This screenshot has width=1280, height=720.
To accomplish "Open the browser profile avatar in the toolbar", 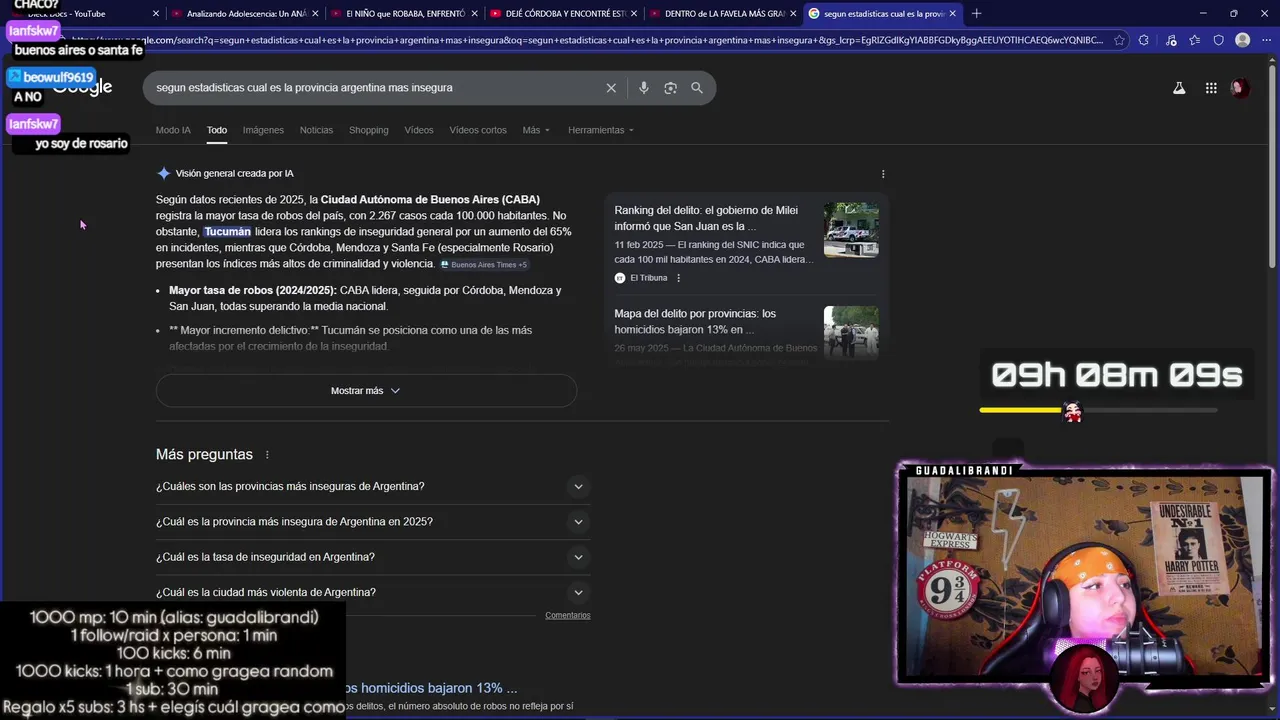I will click(x=1242, y=40).
